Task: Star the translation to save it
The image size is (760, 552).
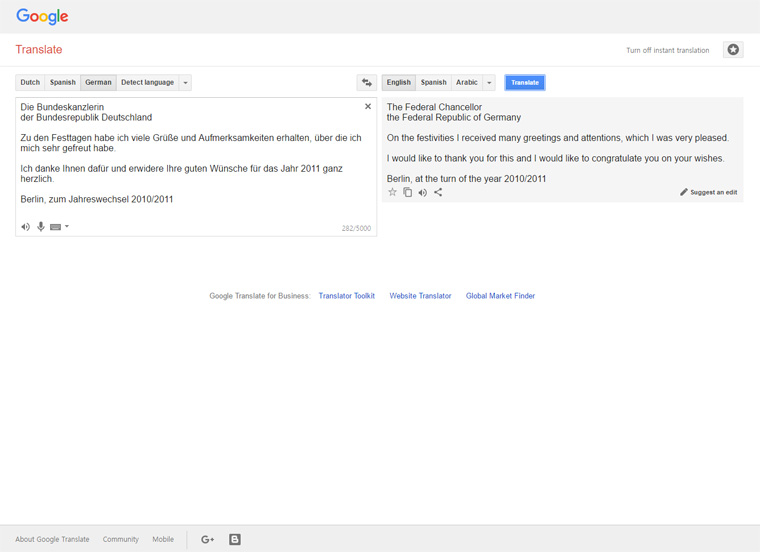Action: point(393,192)
